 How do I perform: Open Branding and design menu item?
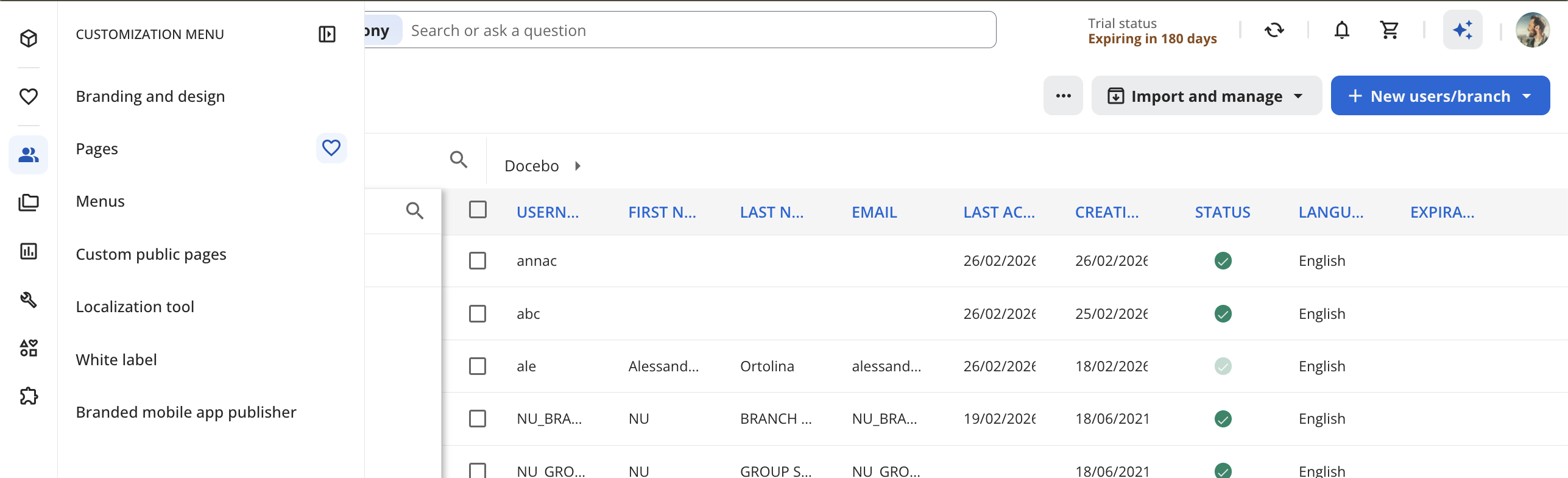(150, 96)
